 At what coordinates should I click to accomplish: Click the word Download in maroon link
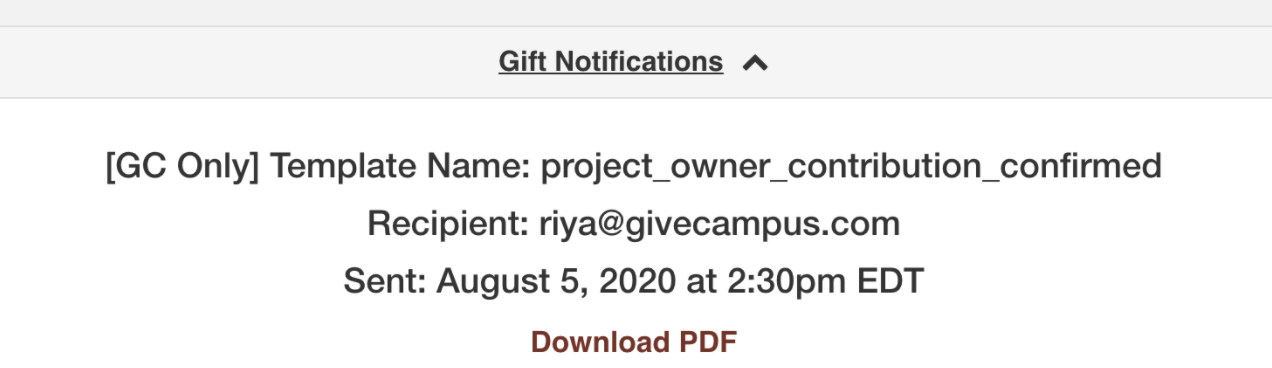[x=600, y=342]
